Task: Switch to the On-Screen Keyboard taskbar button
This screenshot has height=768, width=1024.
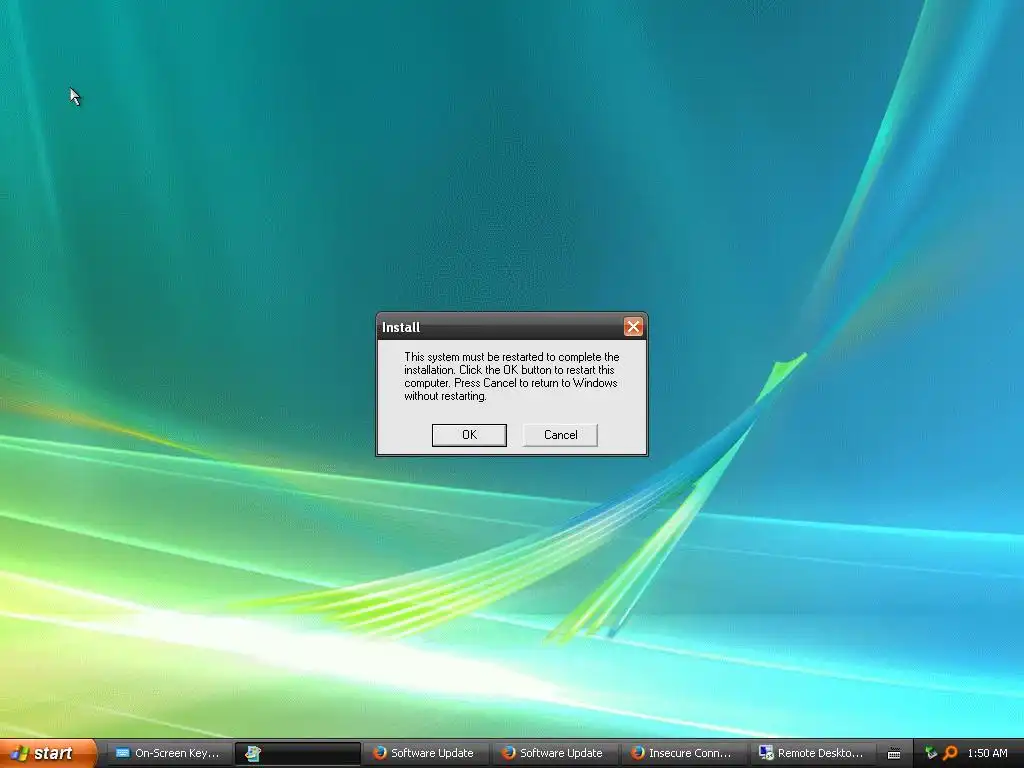Action: tap(168, 753)
